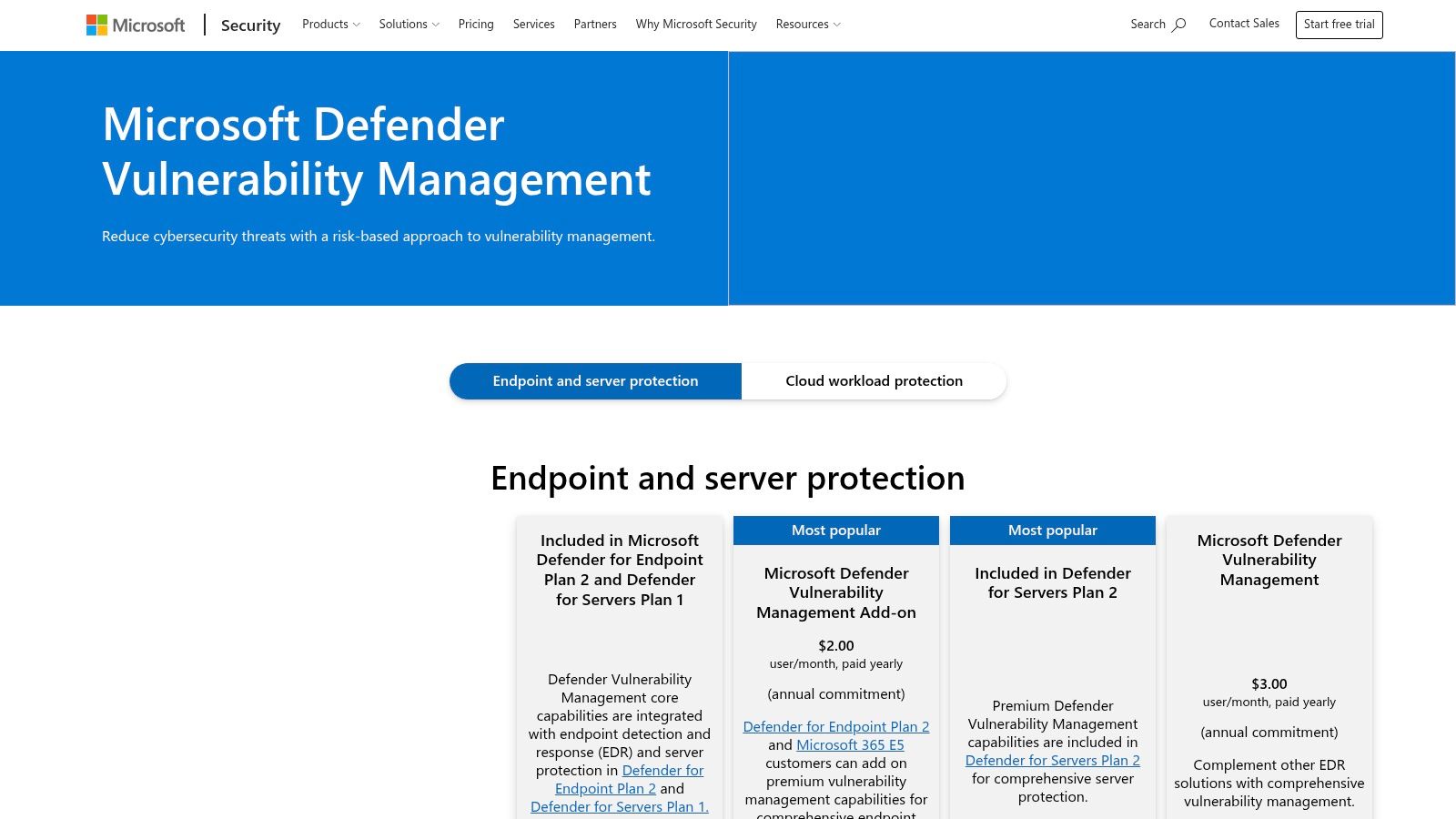Click the Contact Sales link
The height and width of the screenshot is (819, 1456).
[1244, 24]
